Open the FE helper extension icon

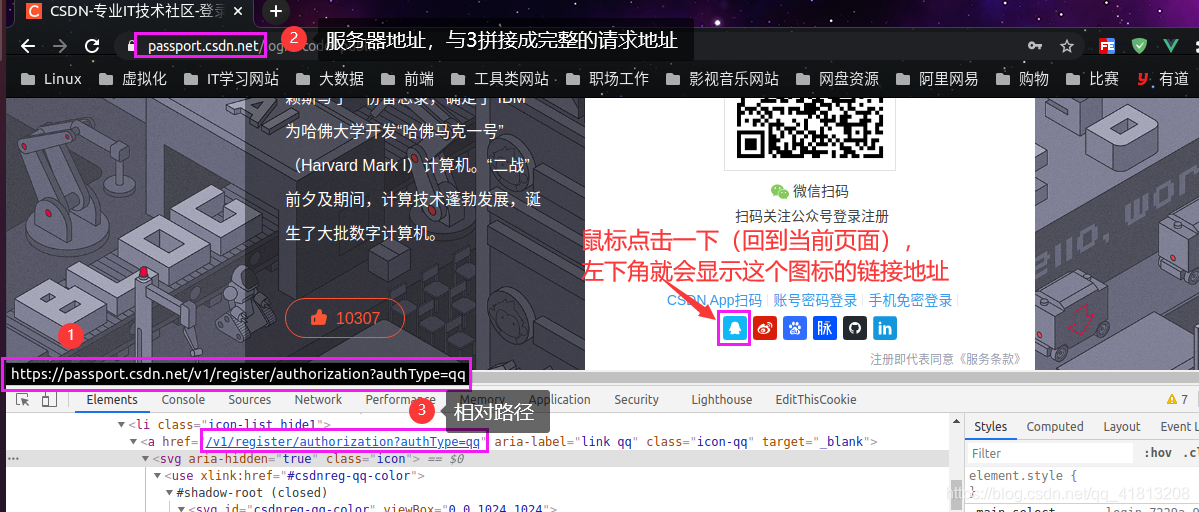point(1106,46)
